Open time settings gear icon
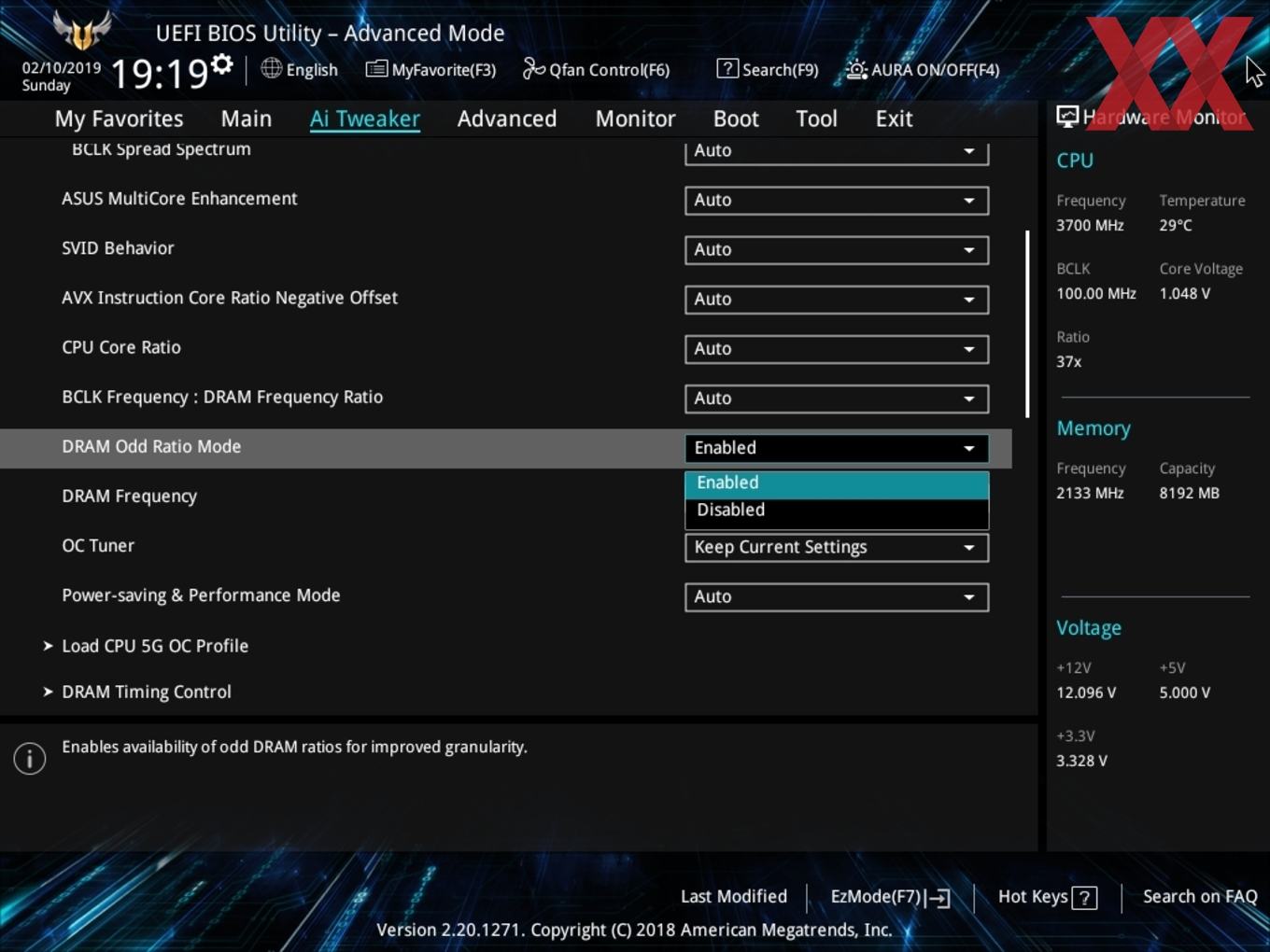 [x=222, y=65]
